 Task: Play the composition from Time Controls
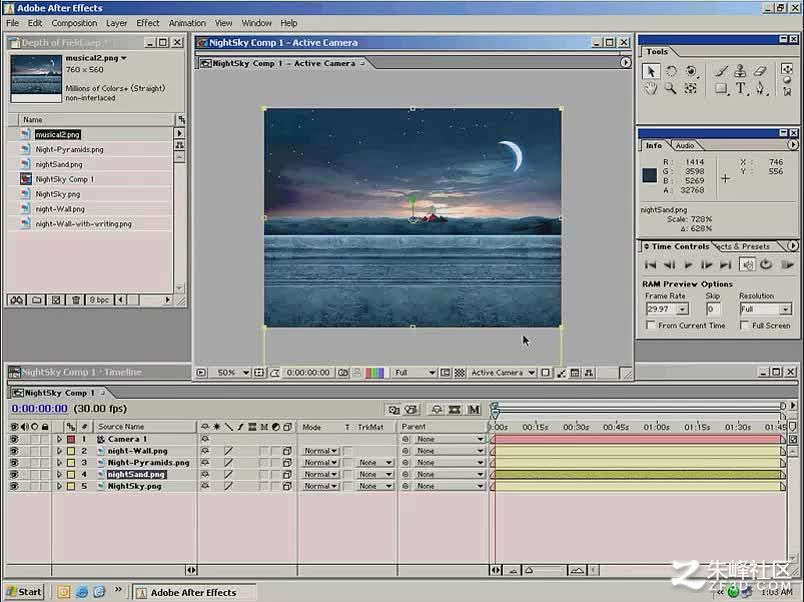(688, 265)
